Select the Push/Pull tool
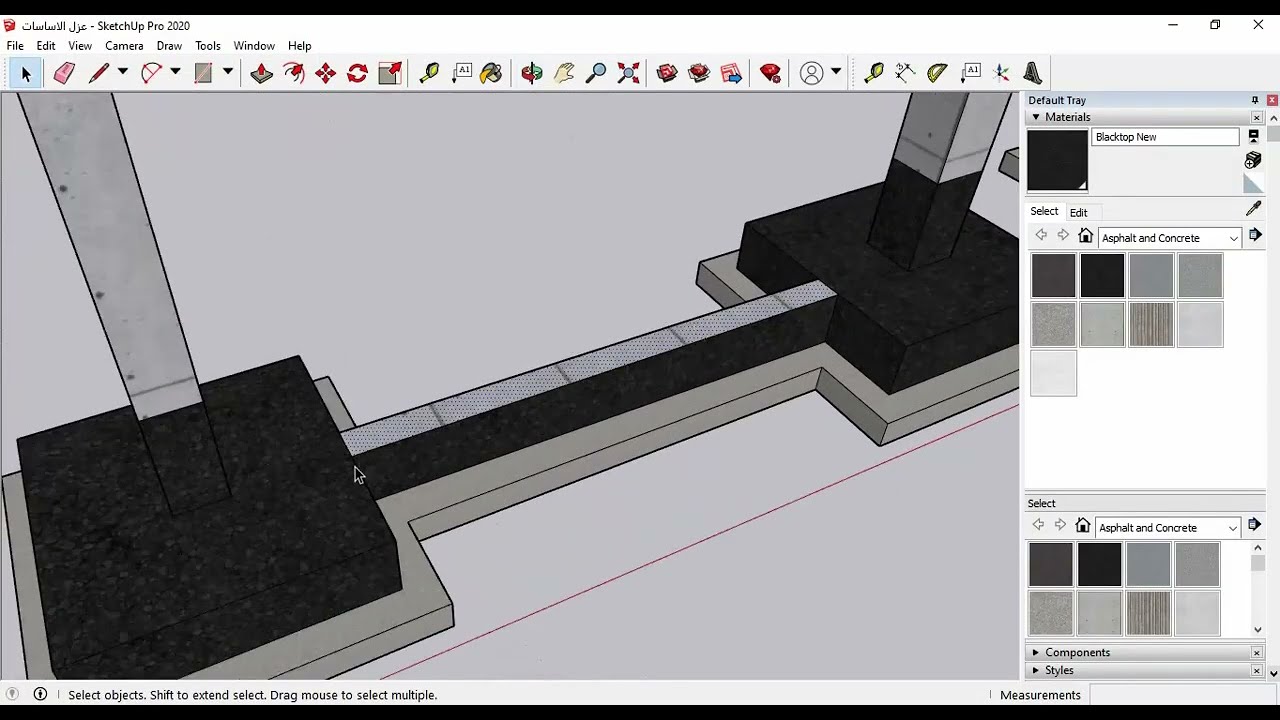The image size is (1280, 720). (262, 73)
